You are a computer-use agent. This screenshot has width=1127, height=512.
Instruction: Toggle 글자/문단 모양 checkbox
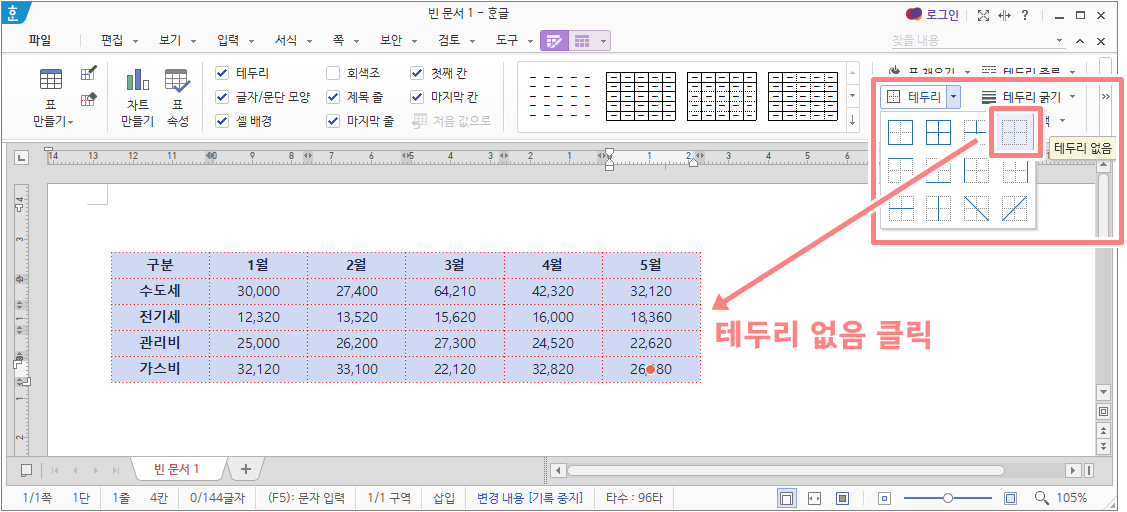point(222,97)
